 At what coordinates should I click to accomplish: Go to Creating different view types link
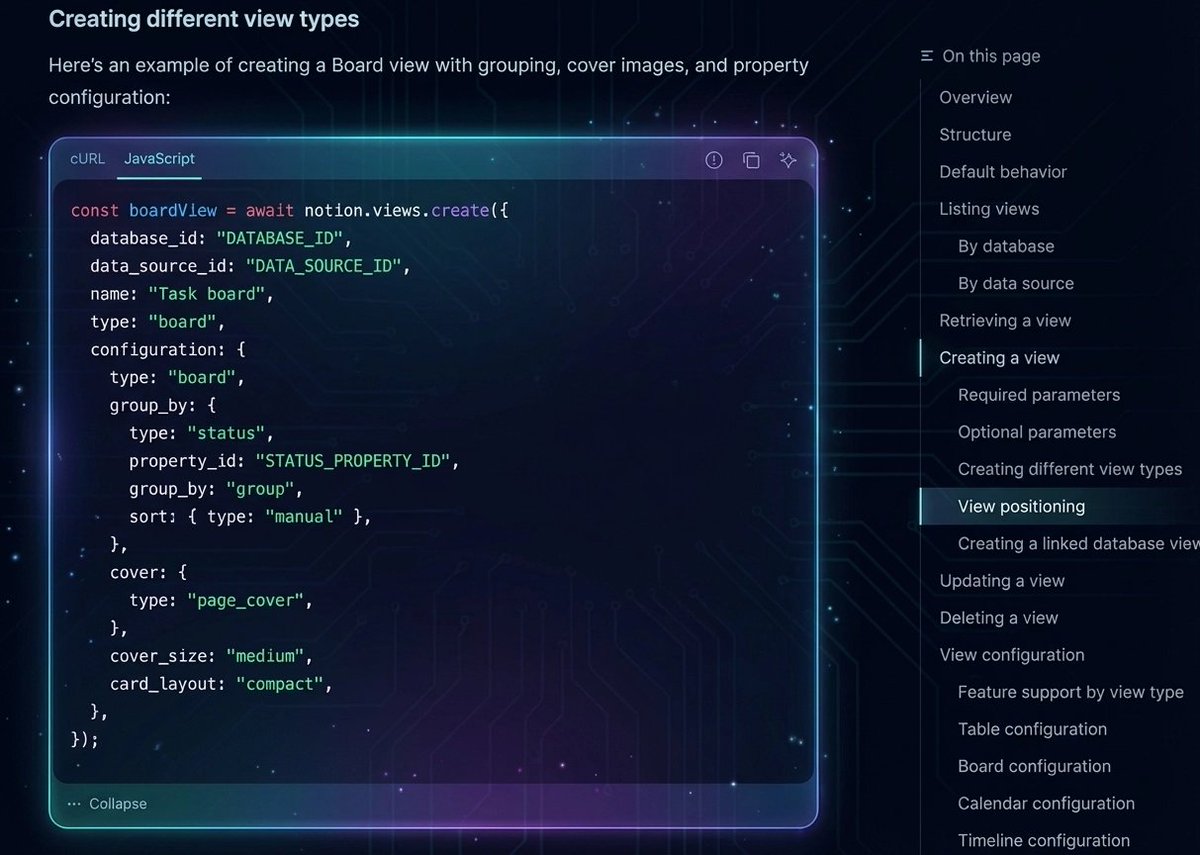click(1070, 469)
